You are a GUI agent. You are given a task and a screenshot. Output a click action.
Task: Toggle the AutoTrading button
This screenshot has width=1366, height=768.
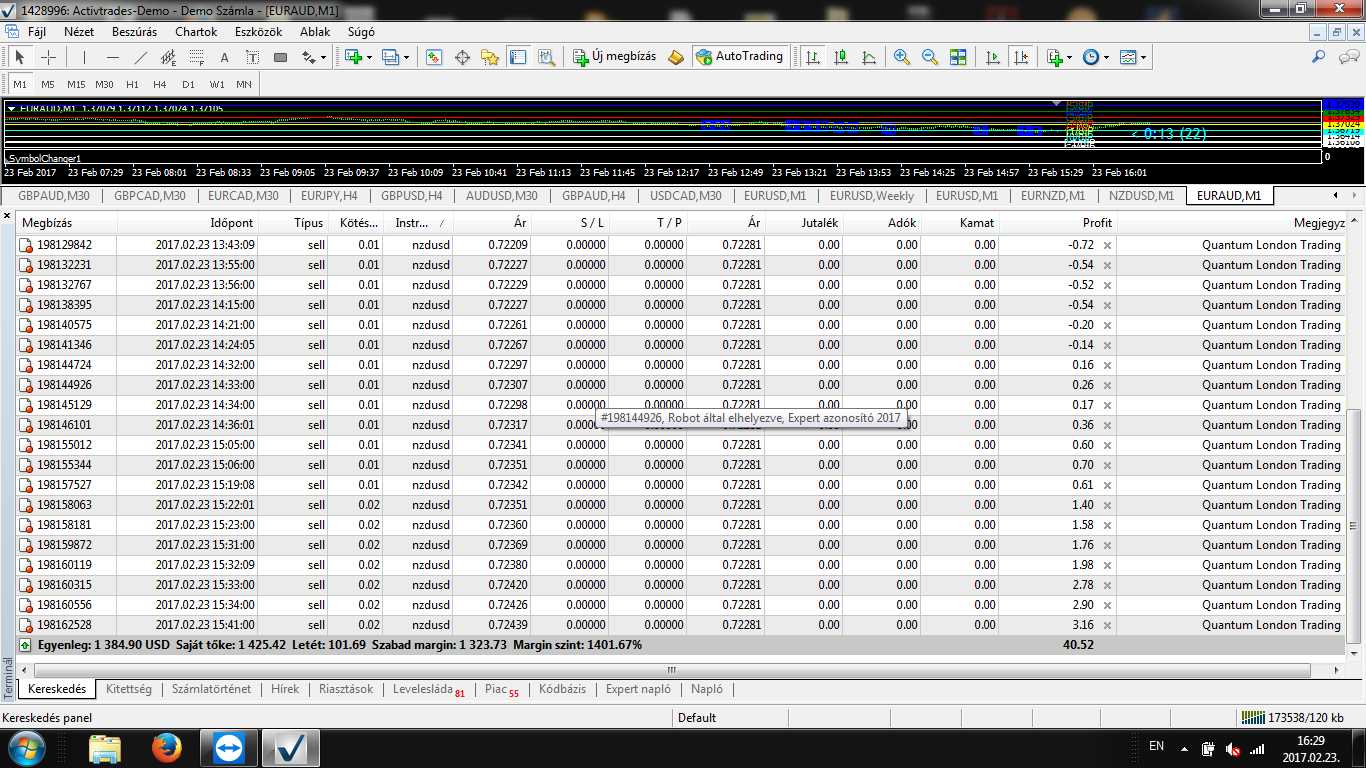click(739, 57)
